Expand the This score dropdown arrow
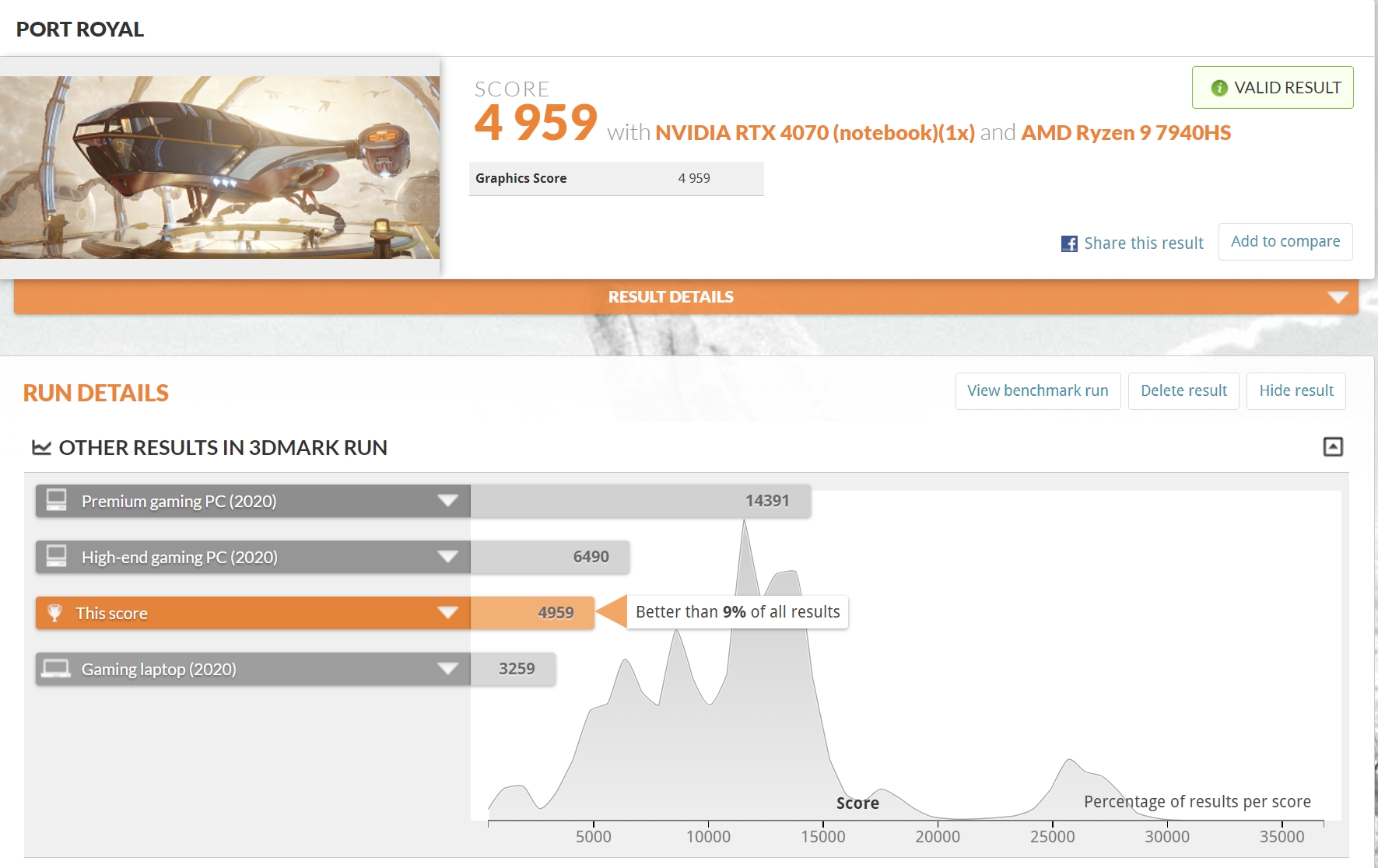 coord(447,613)
